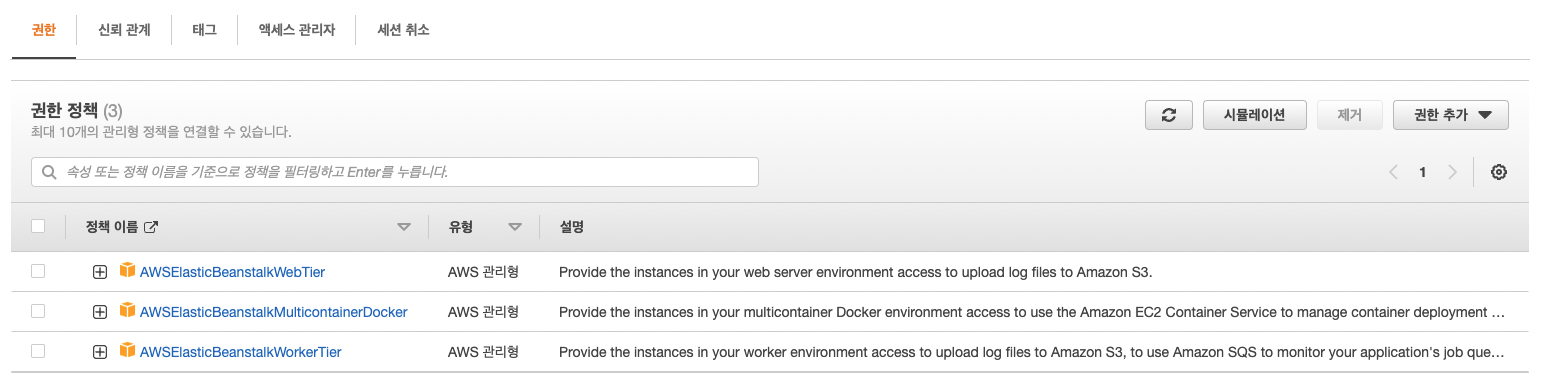Switch to the 액세스 관리자 tab

click(296, 30)
